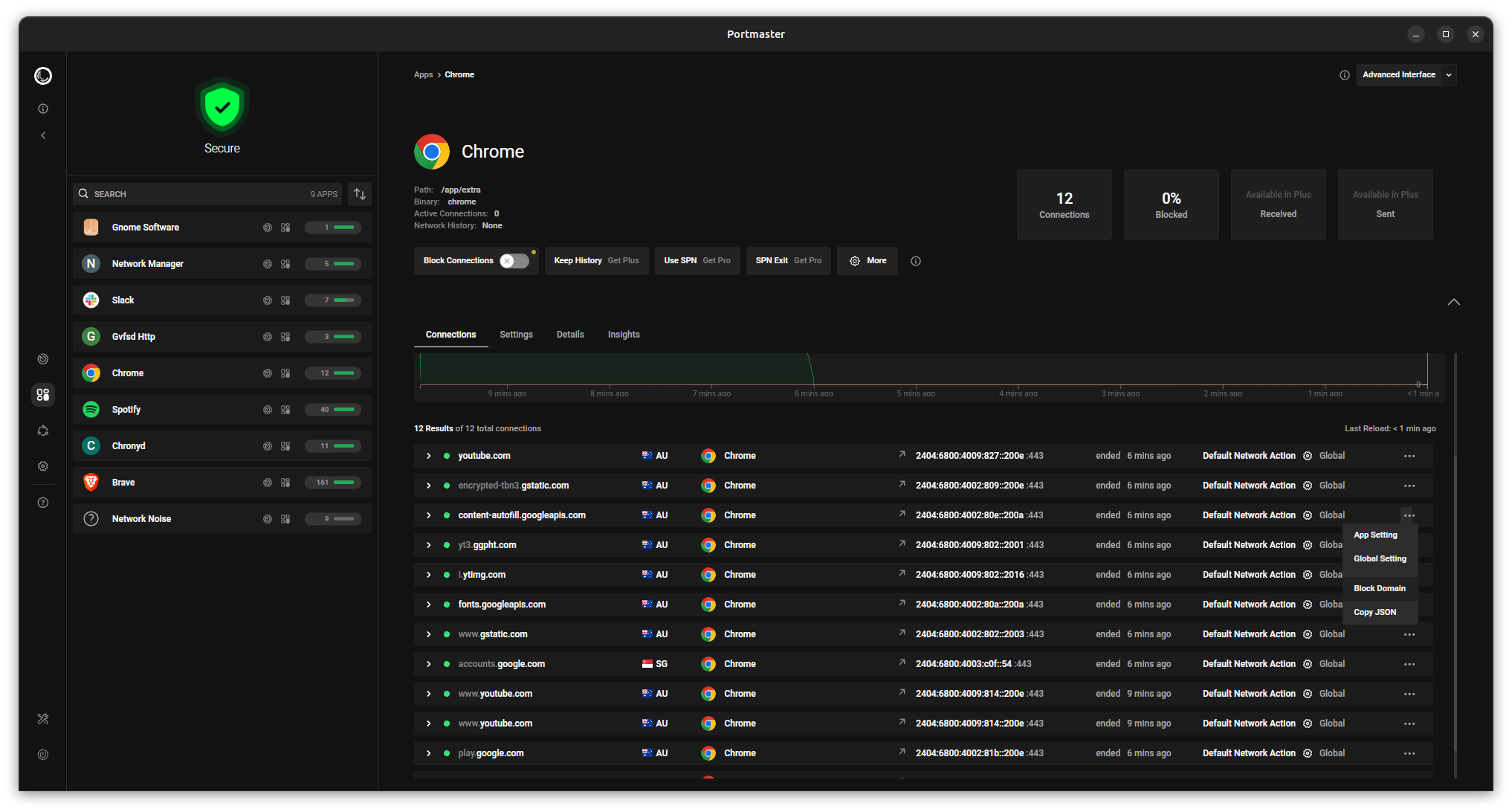
Task: Focus the app Search field
Action: click(207, 194)
